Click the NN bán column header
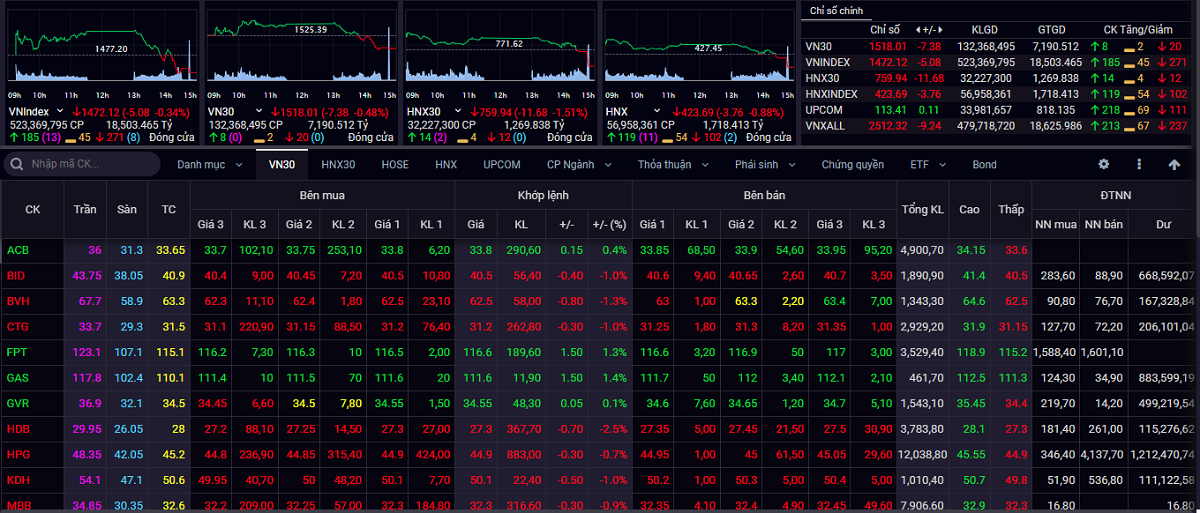The width and height of the screenshot is (1200, 513). point(1104,225)
